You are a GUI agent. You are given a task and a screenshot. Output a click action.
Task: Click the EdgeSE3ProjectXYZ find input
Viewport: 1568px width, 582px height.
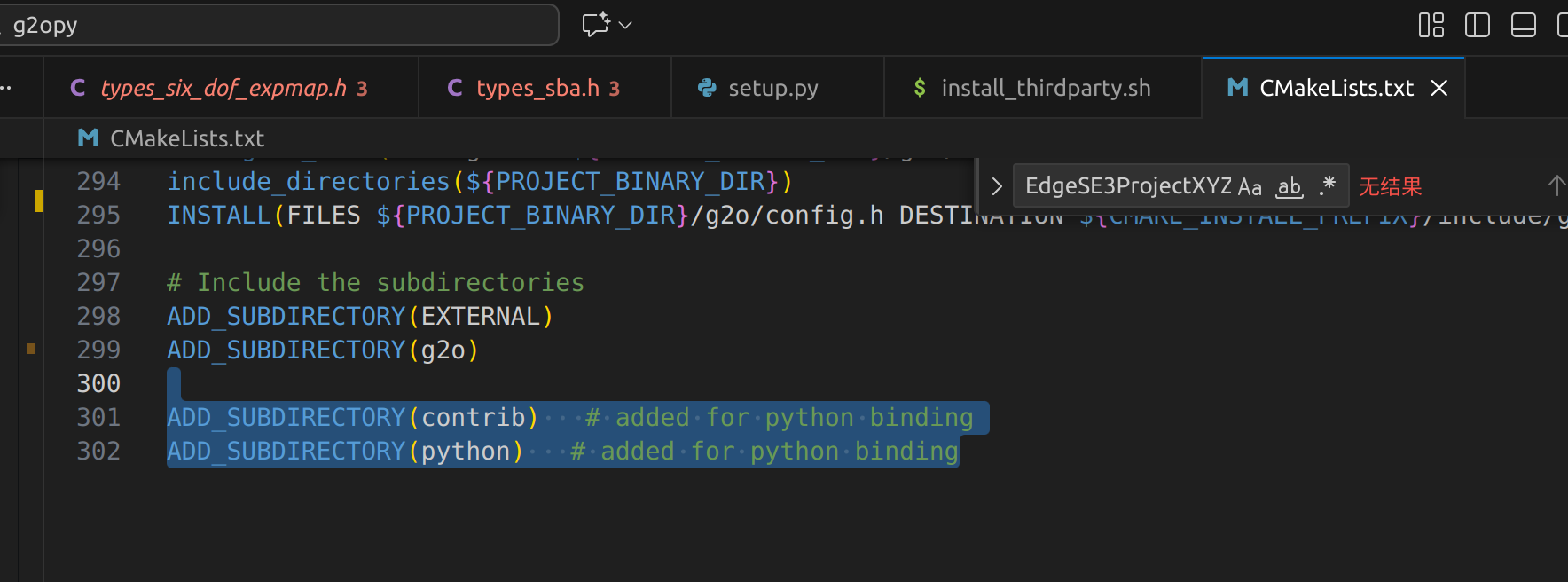[x=1128, y=186]
